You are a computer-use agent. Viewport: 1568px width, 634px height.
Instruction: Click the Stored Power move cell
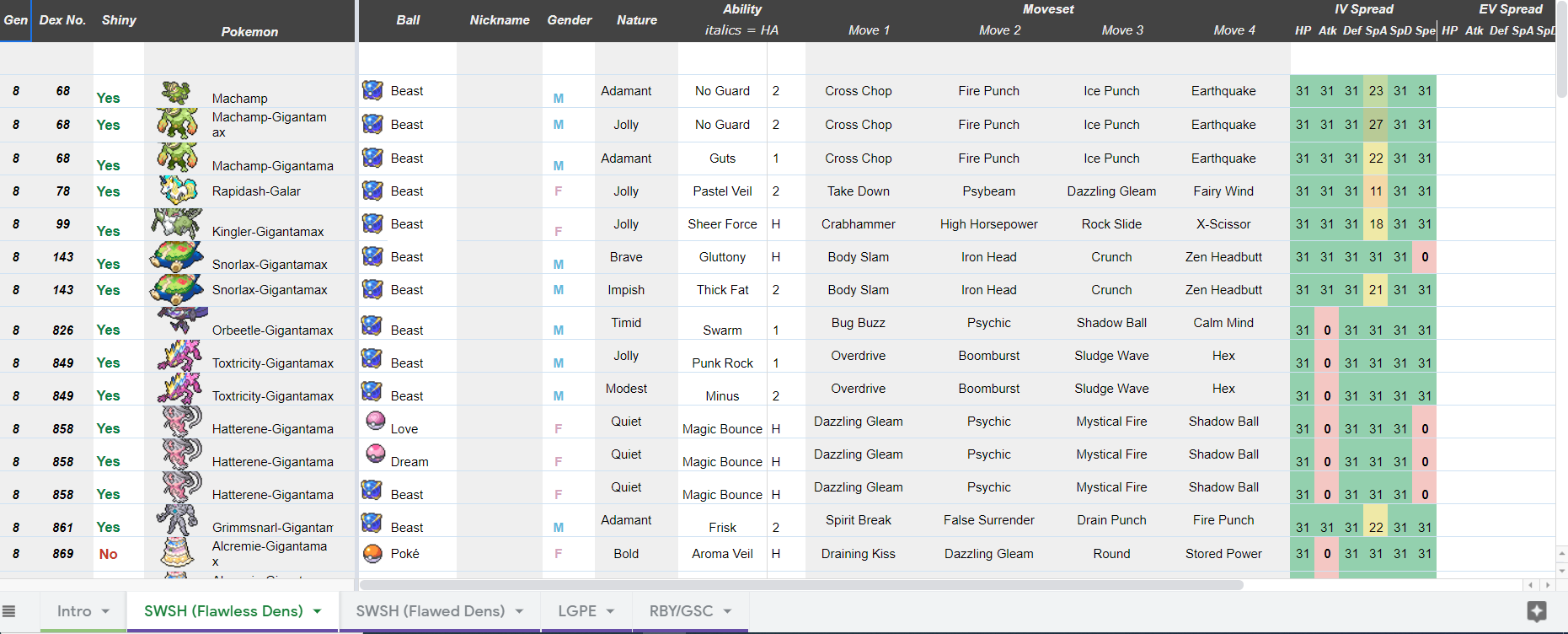tap(1223, 554)
